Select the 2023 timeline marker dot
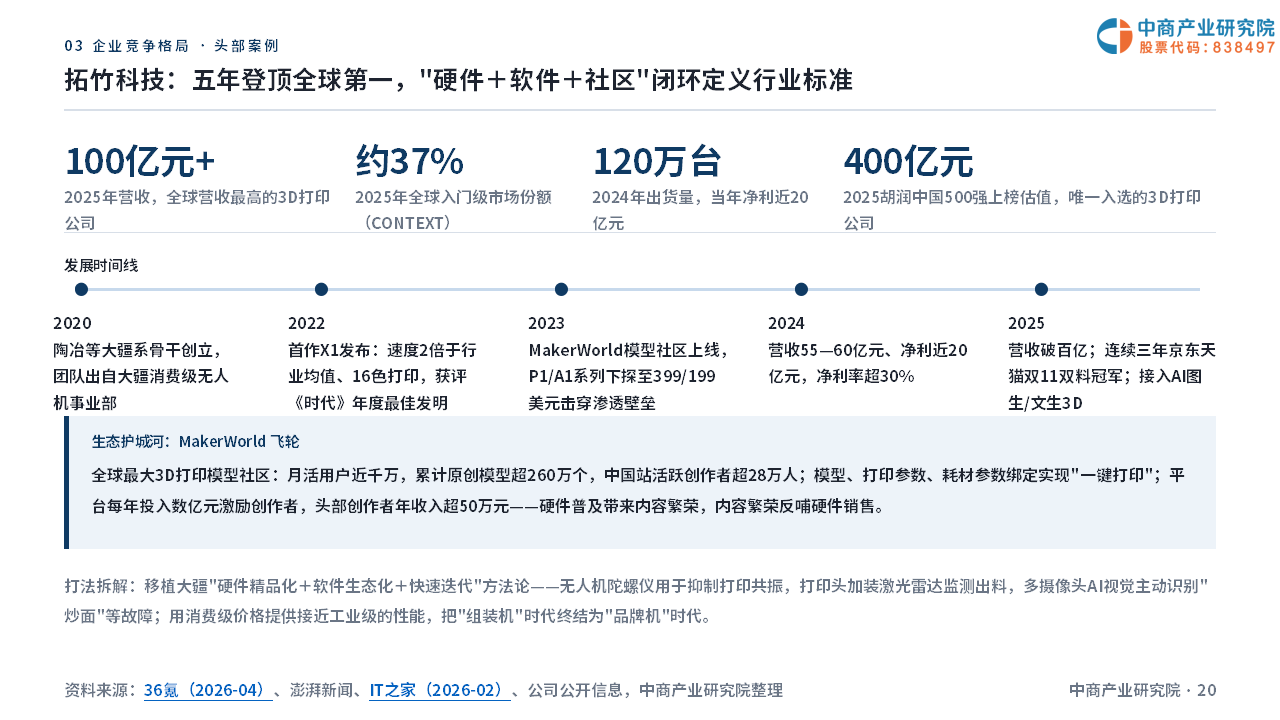Screen dimensions: 1280x720 [x=561, y=289]
